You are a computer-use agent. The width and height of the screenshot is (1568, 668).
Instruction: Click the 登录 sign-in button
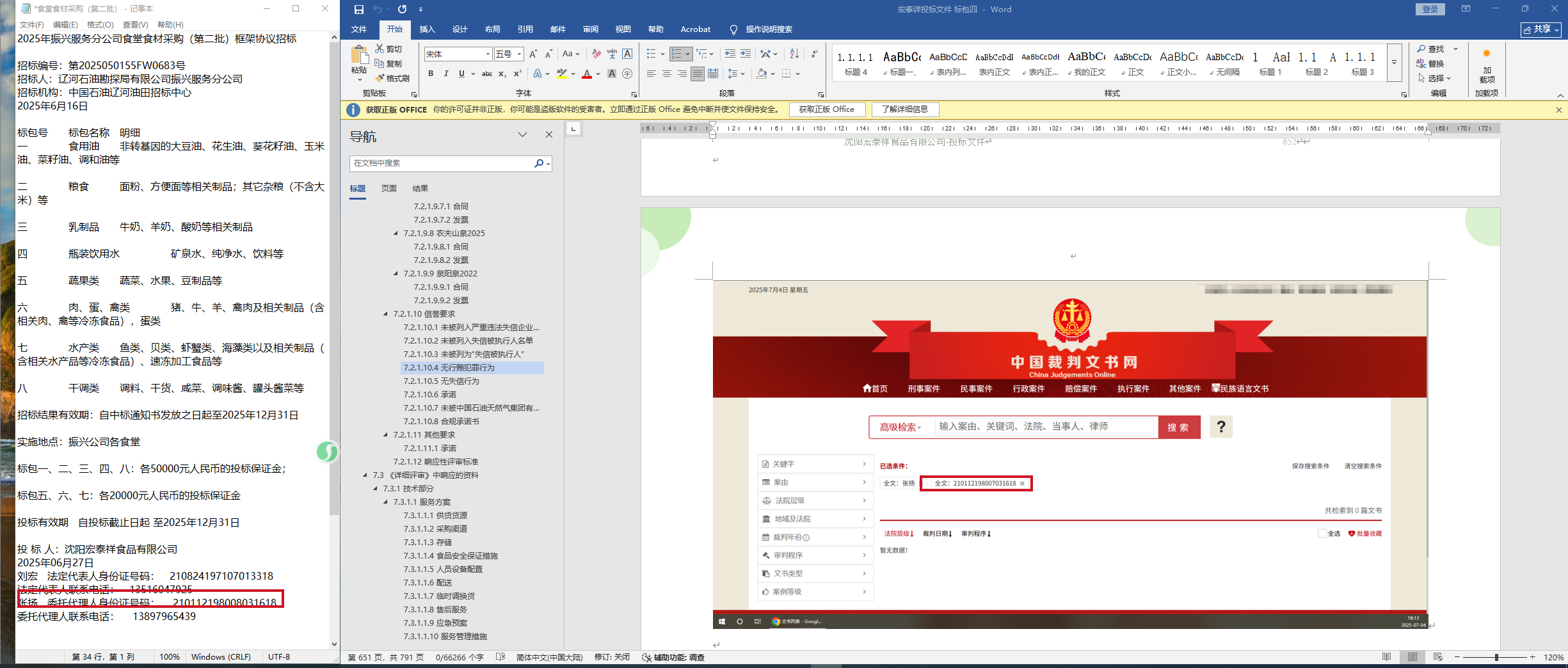point(1430,9)
